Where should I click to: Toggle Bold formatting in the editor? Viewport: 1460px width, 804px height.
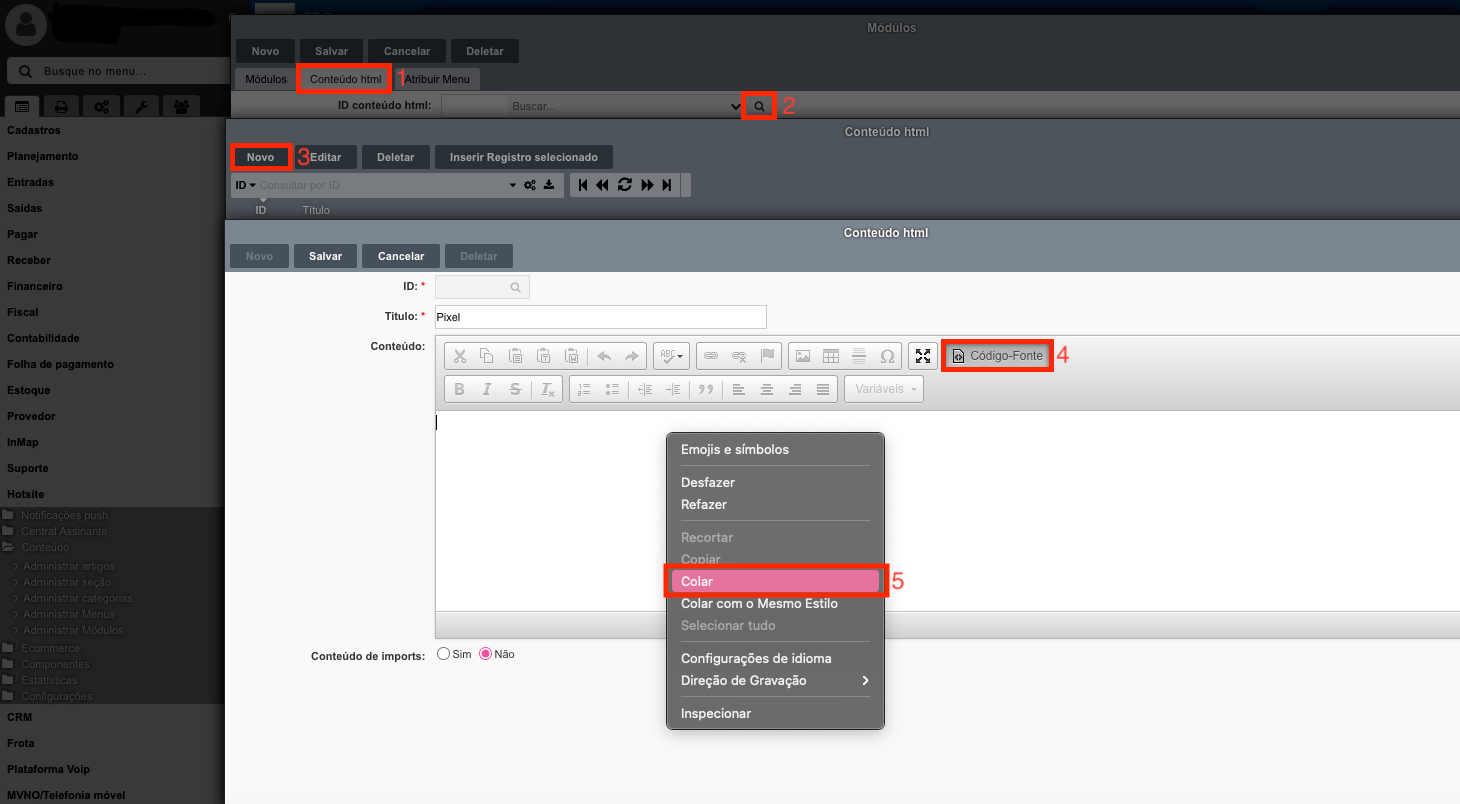(459, 389)
